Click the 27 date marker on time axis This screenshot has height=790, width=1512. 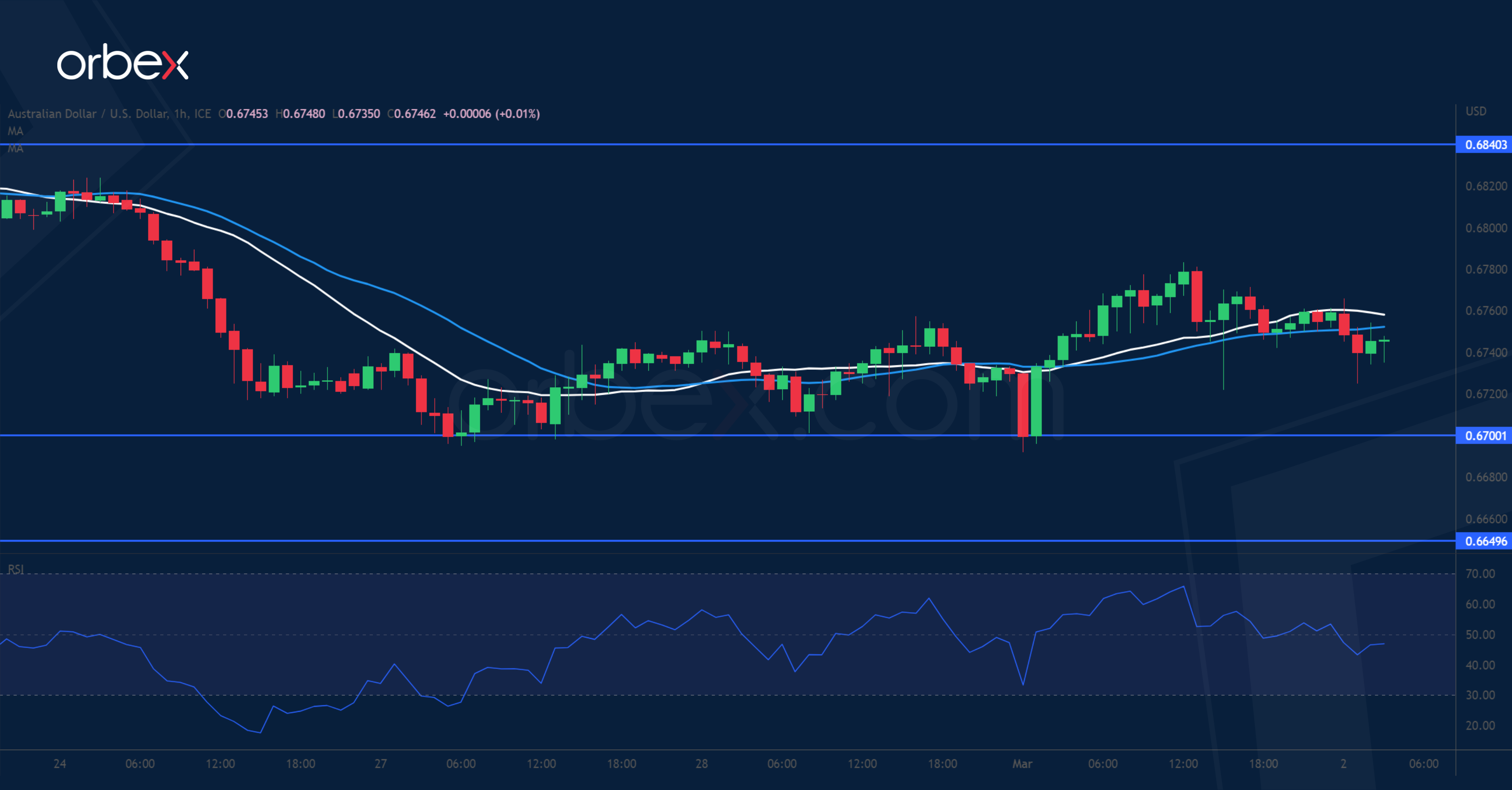coord(380,764)
